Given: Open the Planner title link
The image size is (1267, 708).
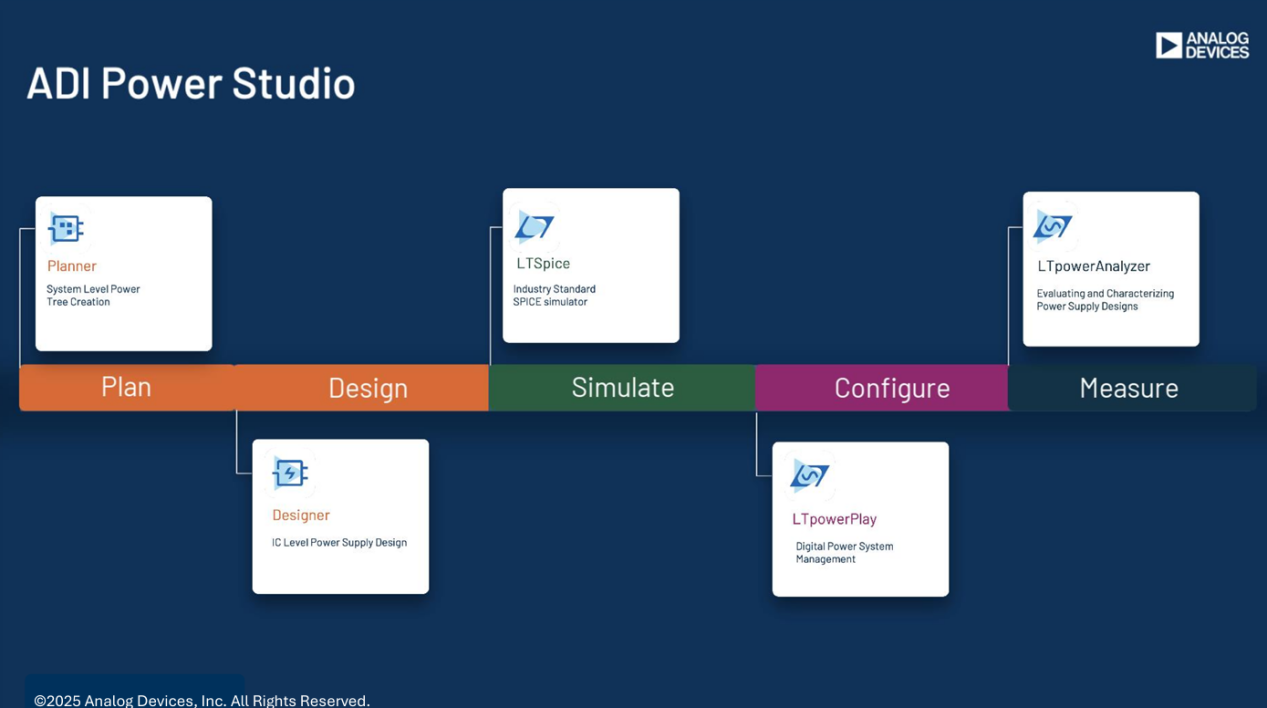Looking at the screenshot, I should pyautogui.click(x=72, y=266).
